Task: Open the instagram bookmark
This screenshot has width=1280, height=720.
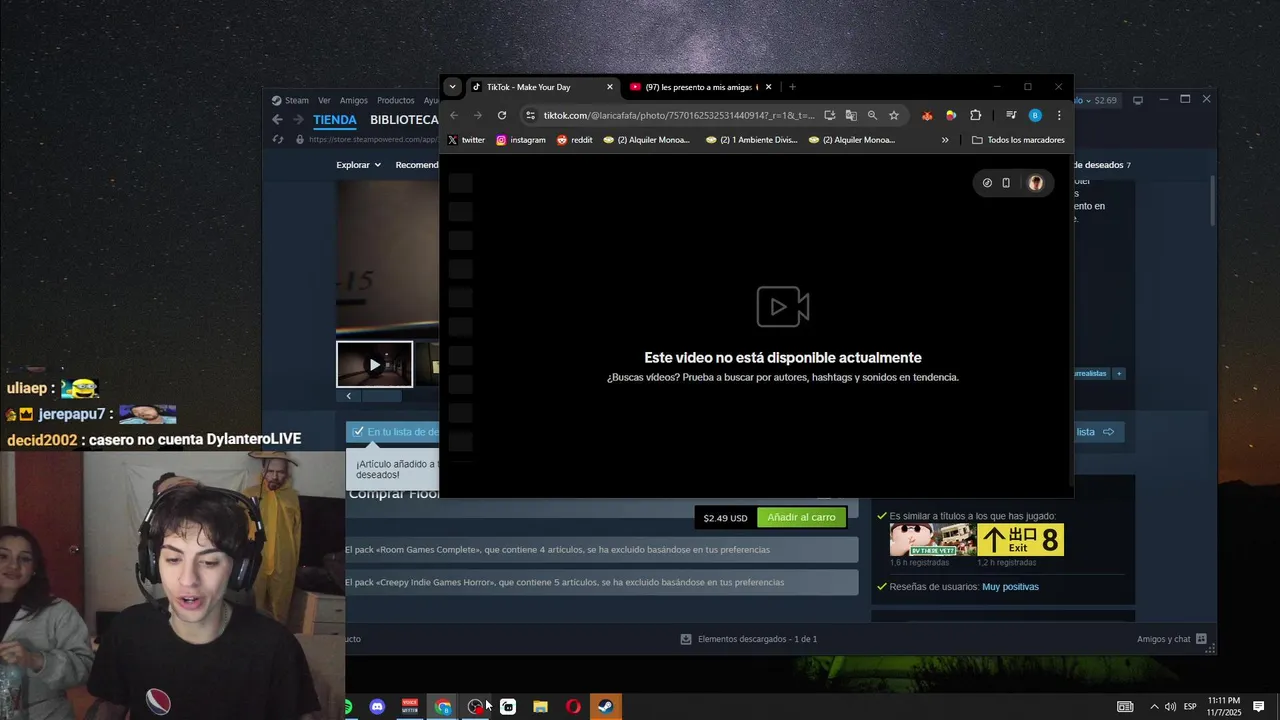Action: [x=521, y=140]
